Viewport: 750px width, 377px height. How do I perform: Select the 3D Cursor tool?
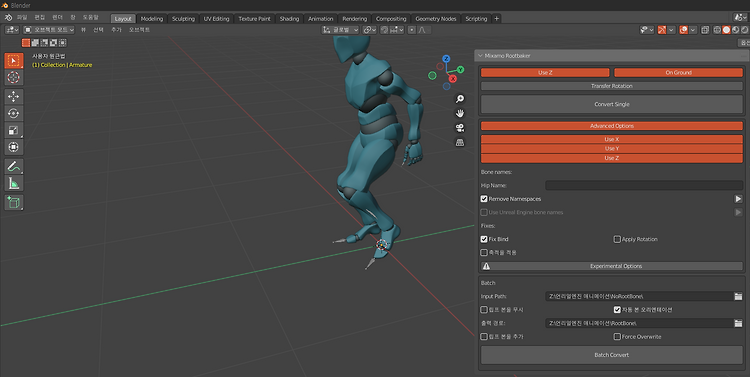(x=13, y=78)
